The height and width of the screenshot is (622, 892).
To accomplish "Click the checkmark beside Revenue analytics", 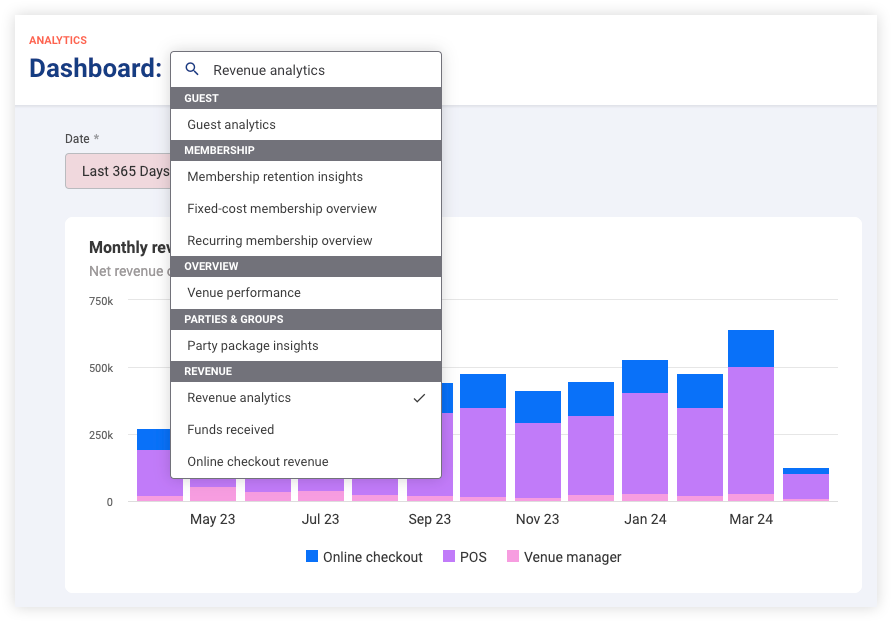I will point(419,398).
